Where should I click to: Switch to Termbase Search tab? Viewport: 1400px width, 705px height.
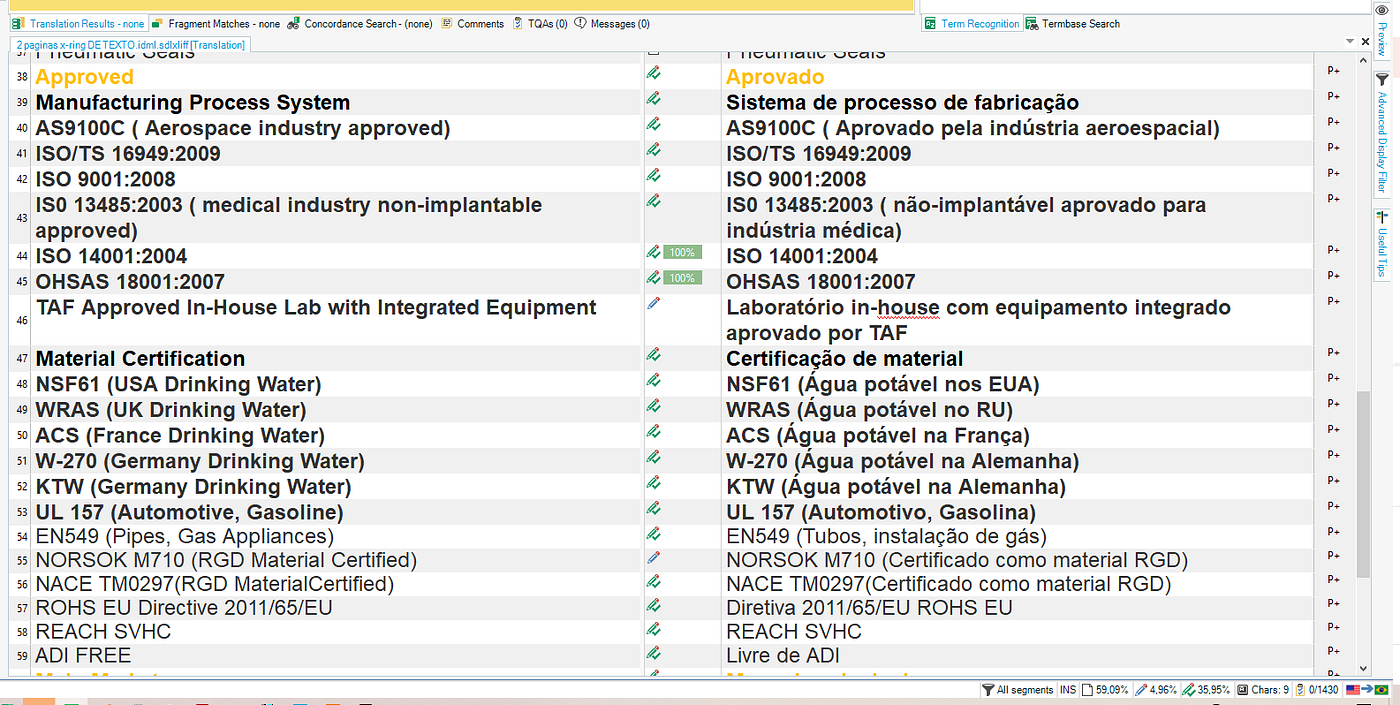point(1073,24)
